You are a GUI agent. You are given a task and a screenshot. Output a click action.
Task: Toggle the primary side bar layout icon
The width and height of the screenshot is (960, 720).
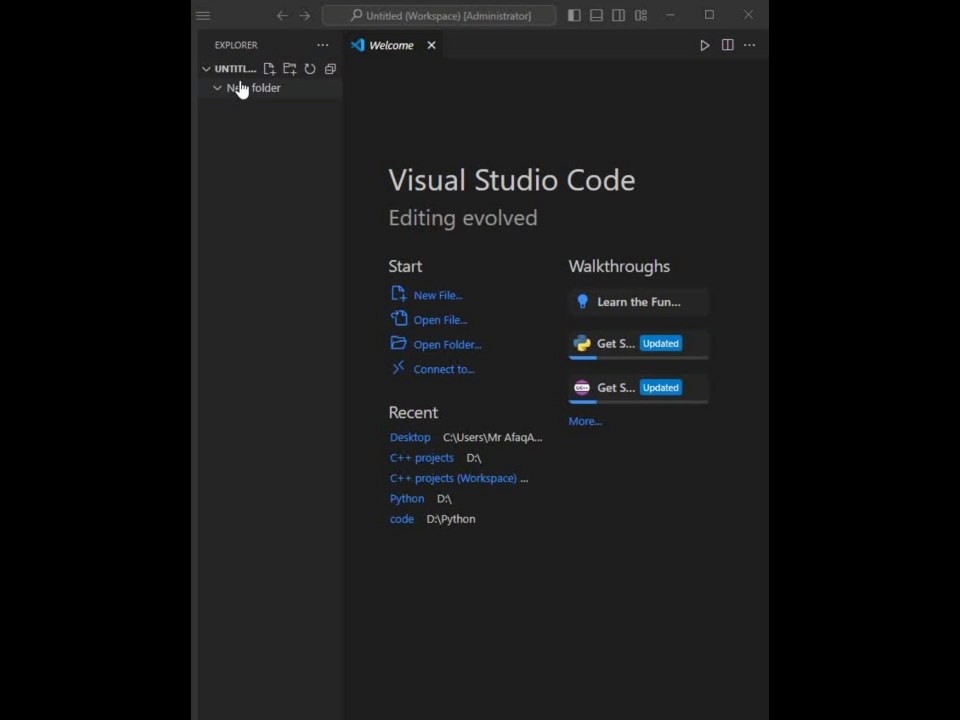pos(574,15)
